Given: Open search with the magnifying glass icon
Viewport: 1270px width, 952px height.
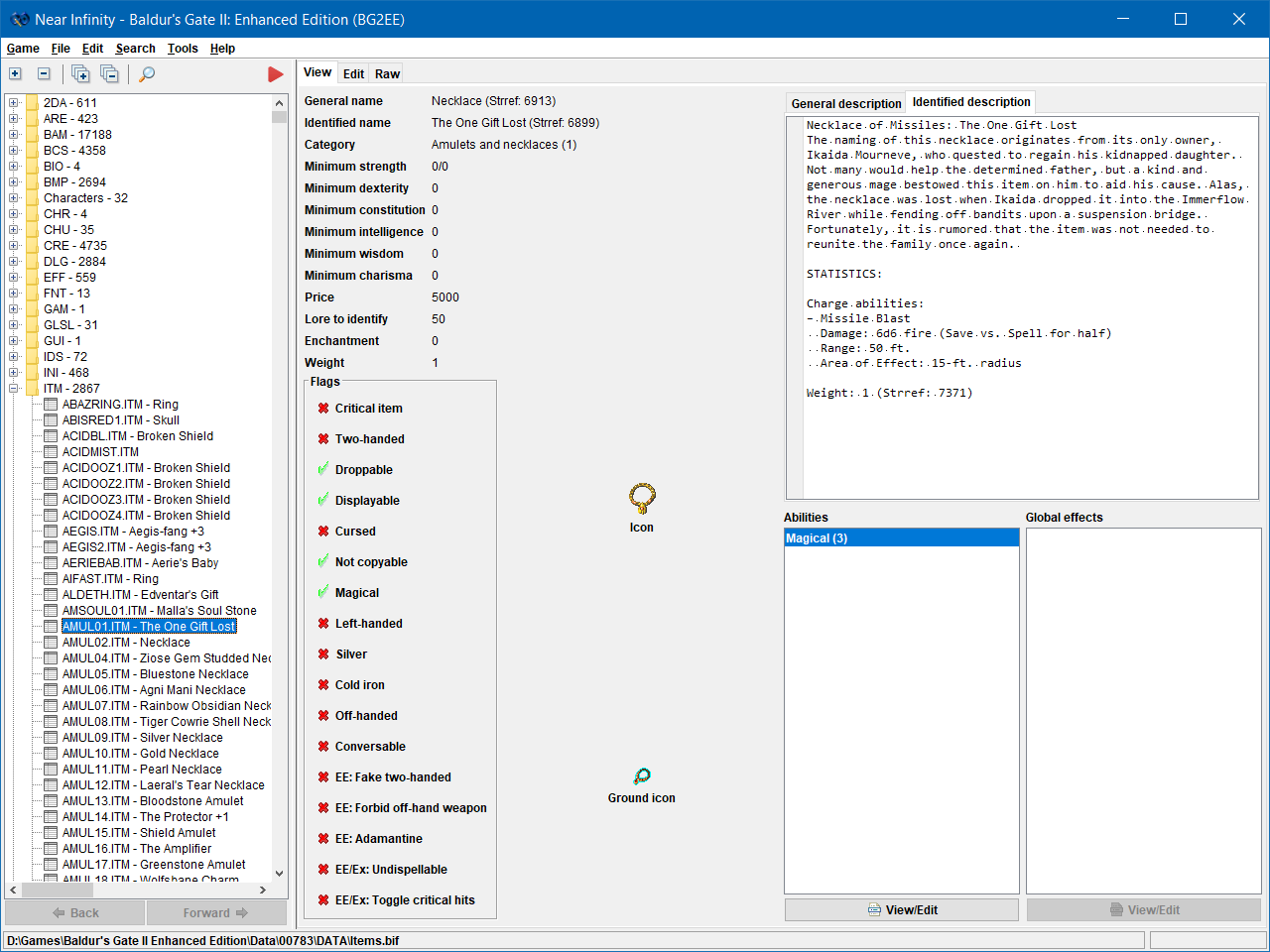Looking at the screenshot, I should (147, 74).
